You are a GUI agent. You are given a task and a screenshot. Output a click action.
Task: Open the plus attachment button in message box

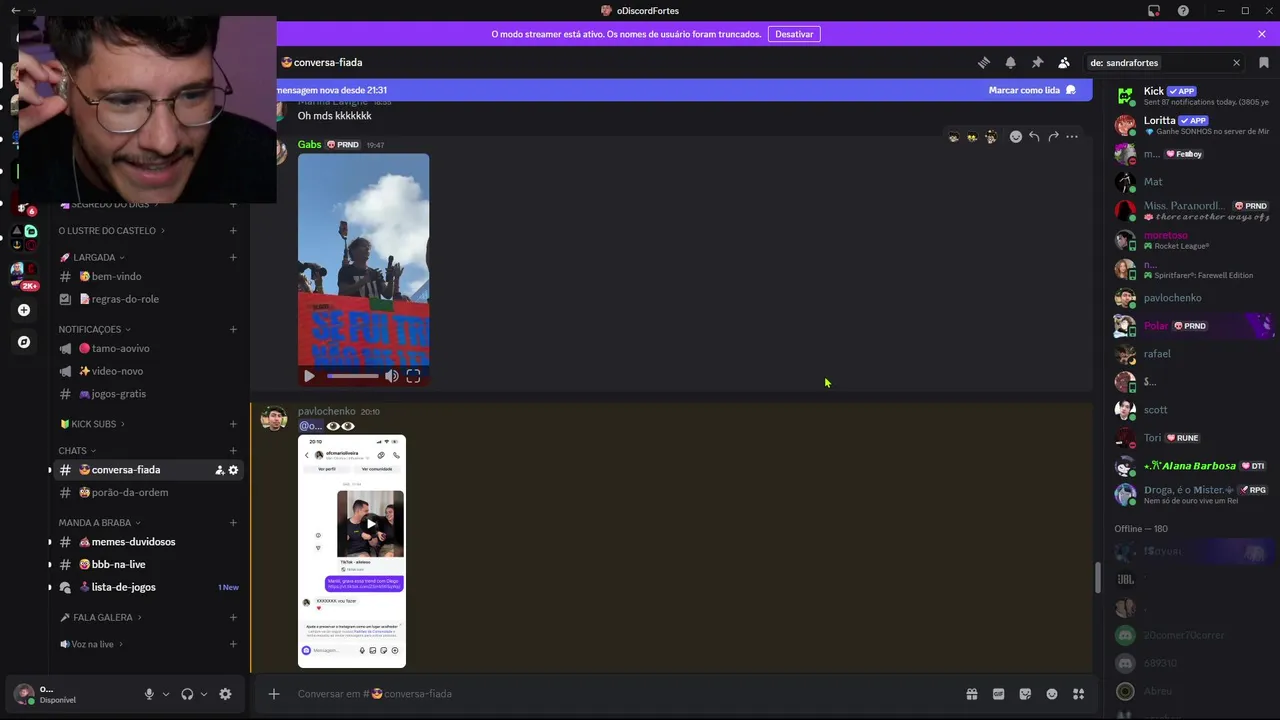(273, 694)
